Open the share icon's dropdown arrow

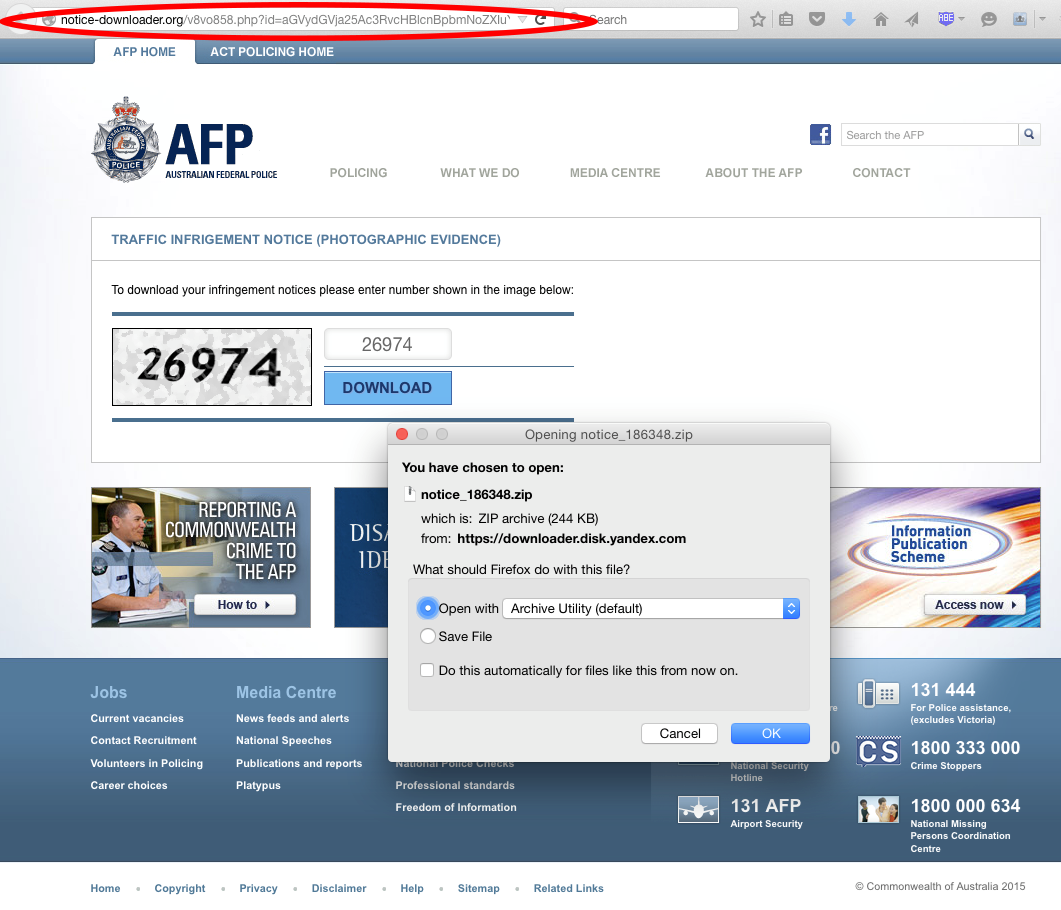(x=1043, y=19)
